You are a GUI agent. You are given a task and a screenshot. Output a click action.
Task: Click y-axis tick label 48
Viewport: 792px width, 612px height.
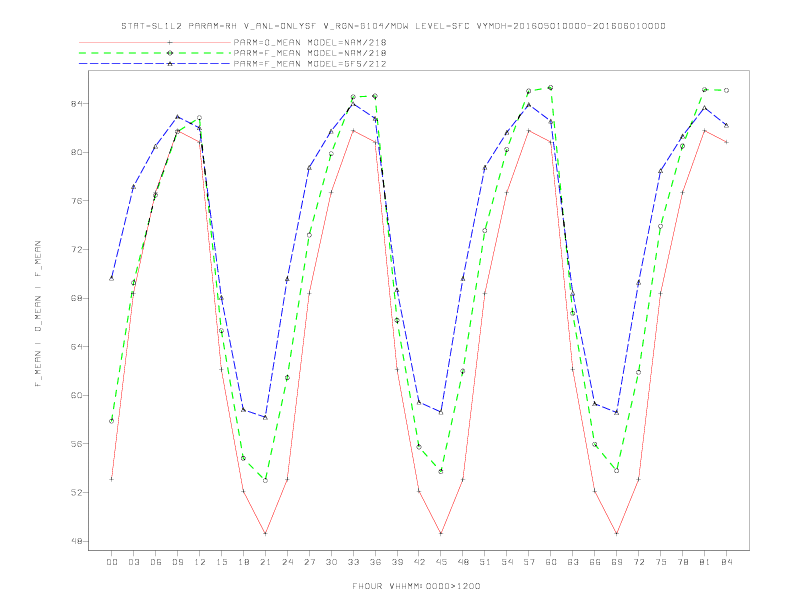[77, 541]
